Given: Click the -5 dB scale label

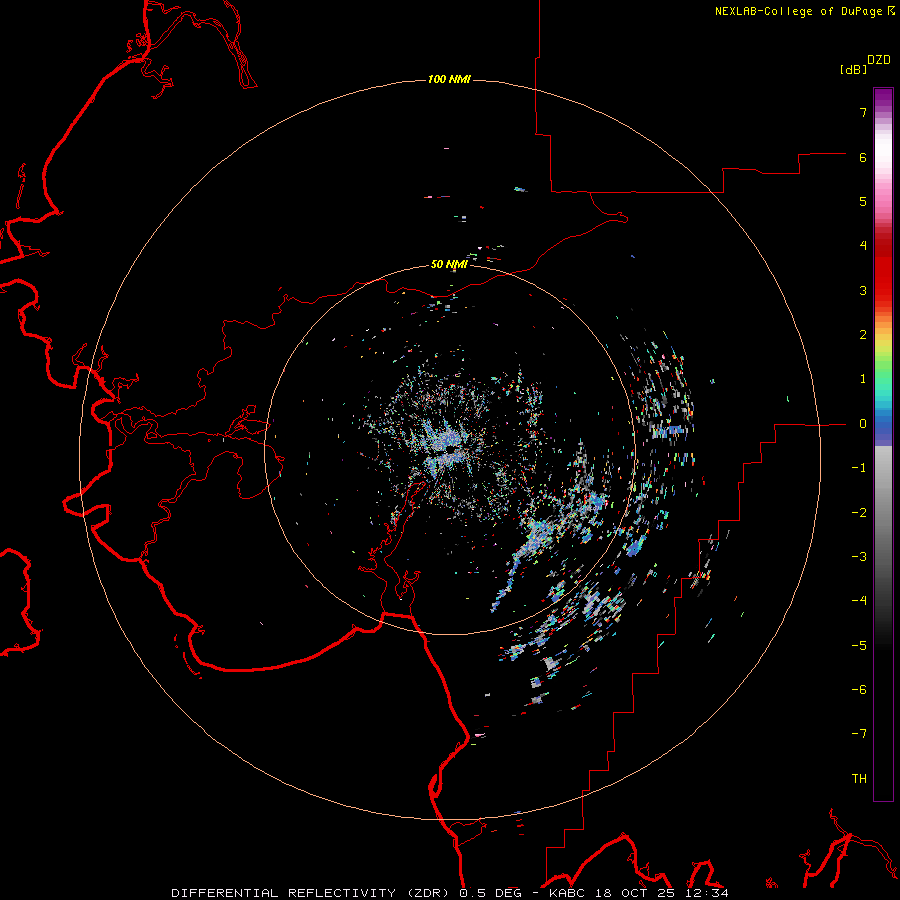Looking at the screenshot, I should [x=859, y=646].
